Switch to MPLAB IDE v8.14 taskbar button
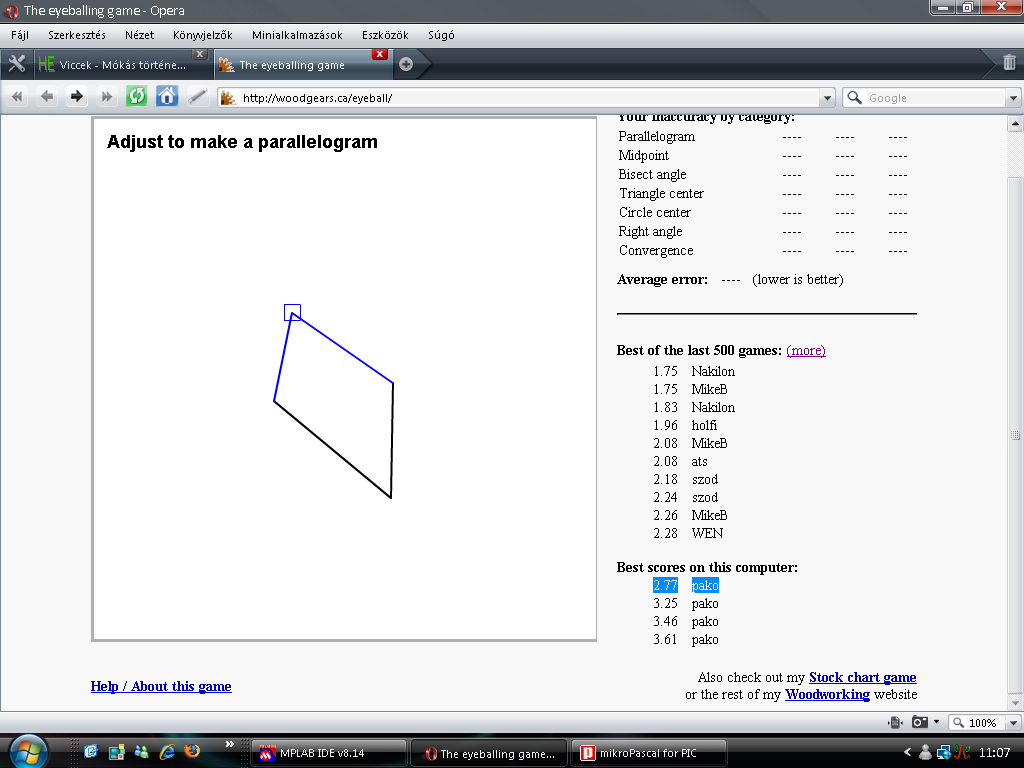The width and height of the screenshot is (1024, 768). 328,753
